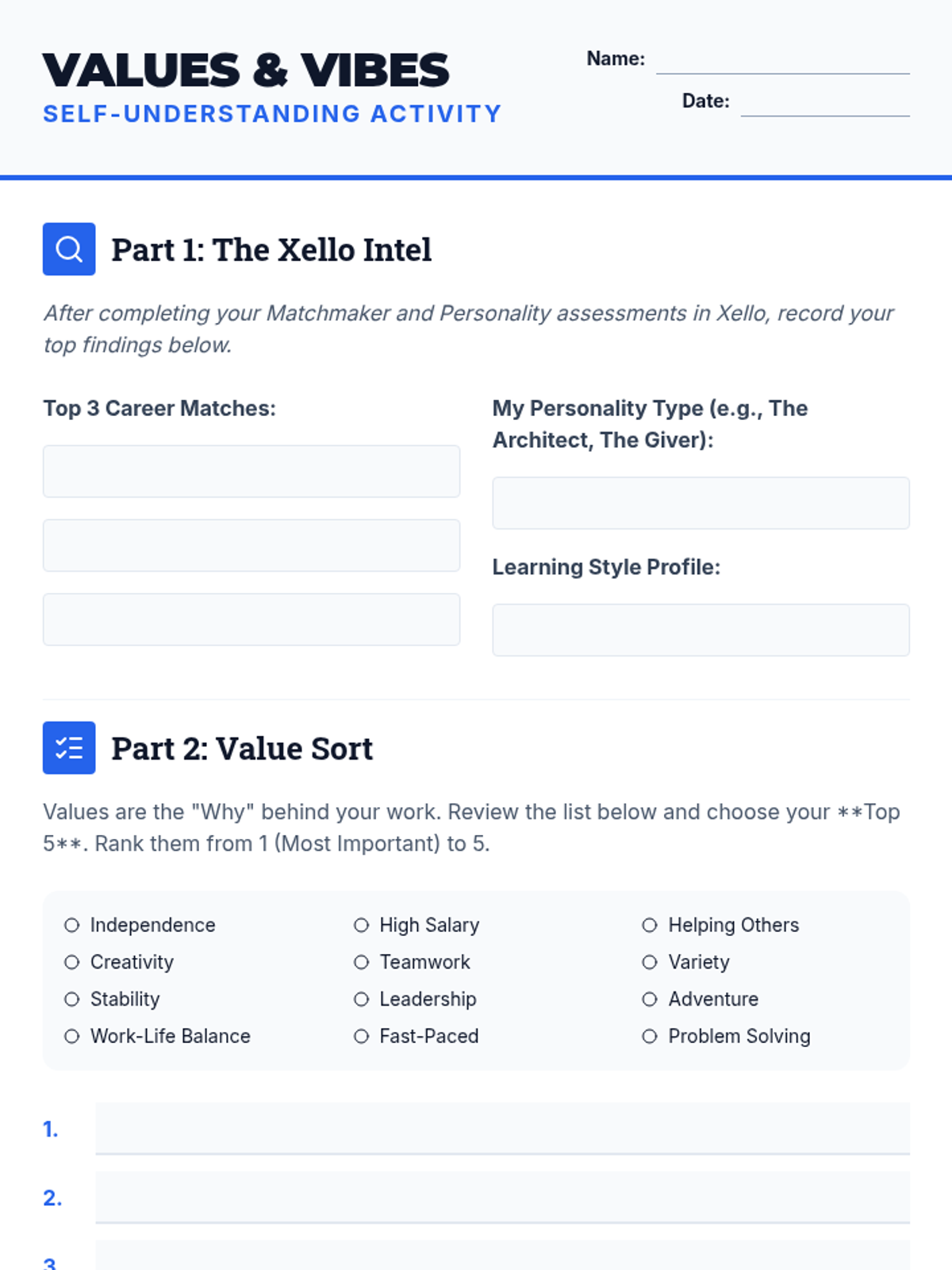
Task: Click the Date line in the header
Action: (825, 104)
